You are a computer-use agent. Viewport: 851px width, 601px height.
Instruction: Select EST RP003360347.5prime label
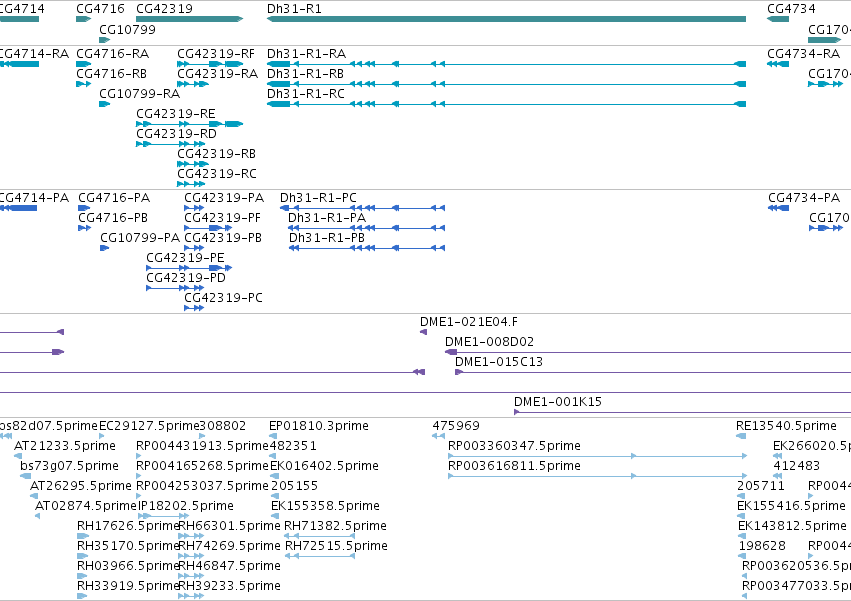515,446
